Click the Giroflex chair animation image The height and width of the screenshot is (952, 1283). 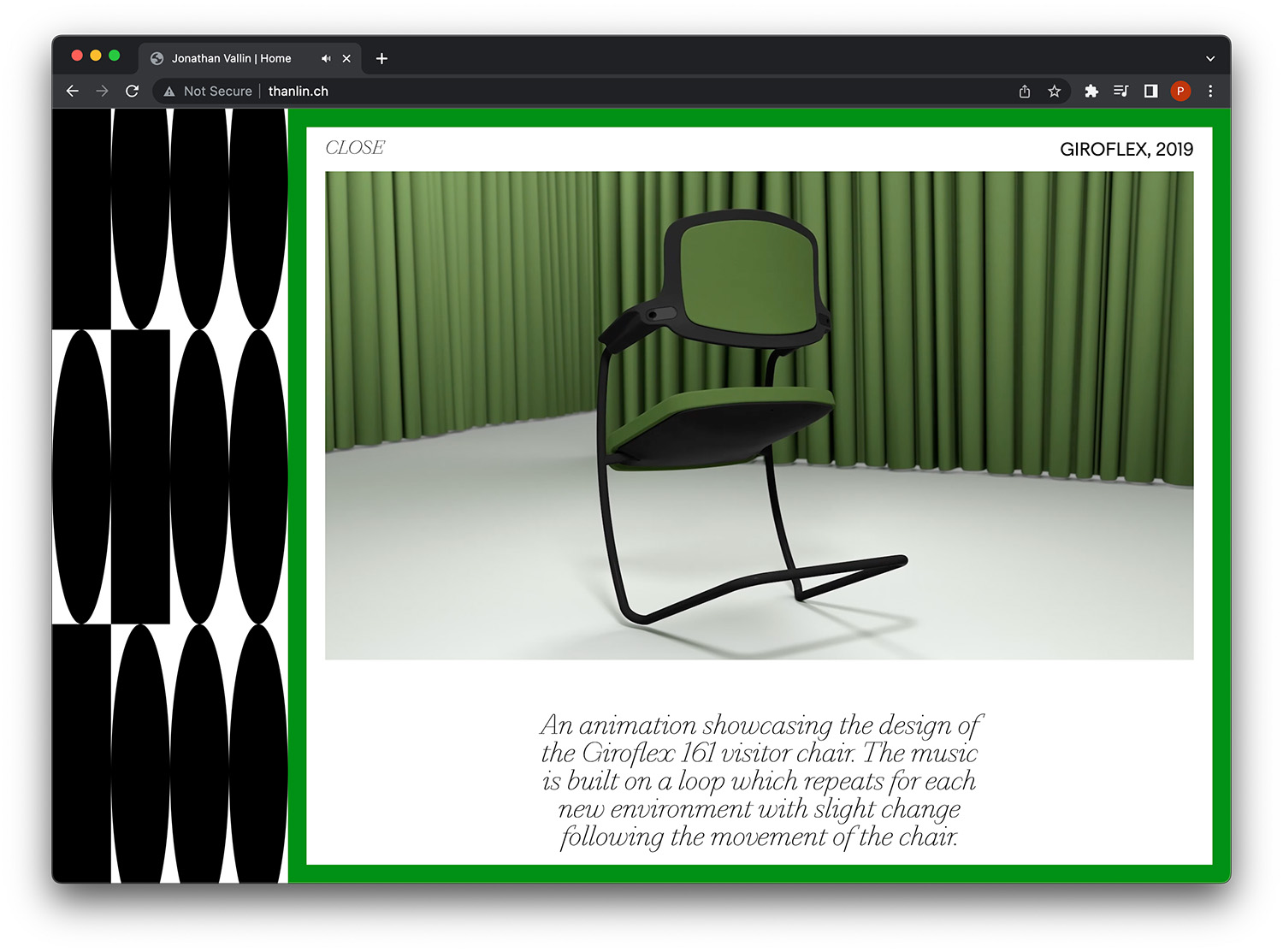coord(759,415)
